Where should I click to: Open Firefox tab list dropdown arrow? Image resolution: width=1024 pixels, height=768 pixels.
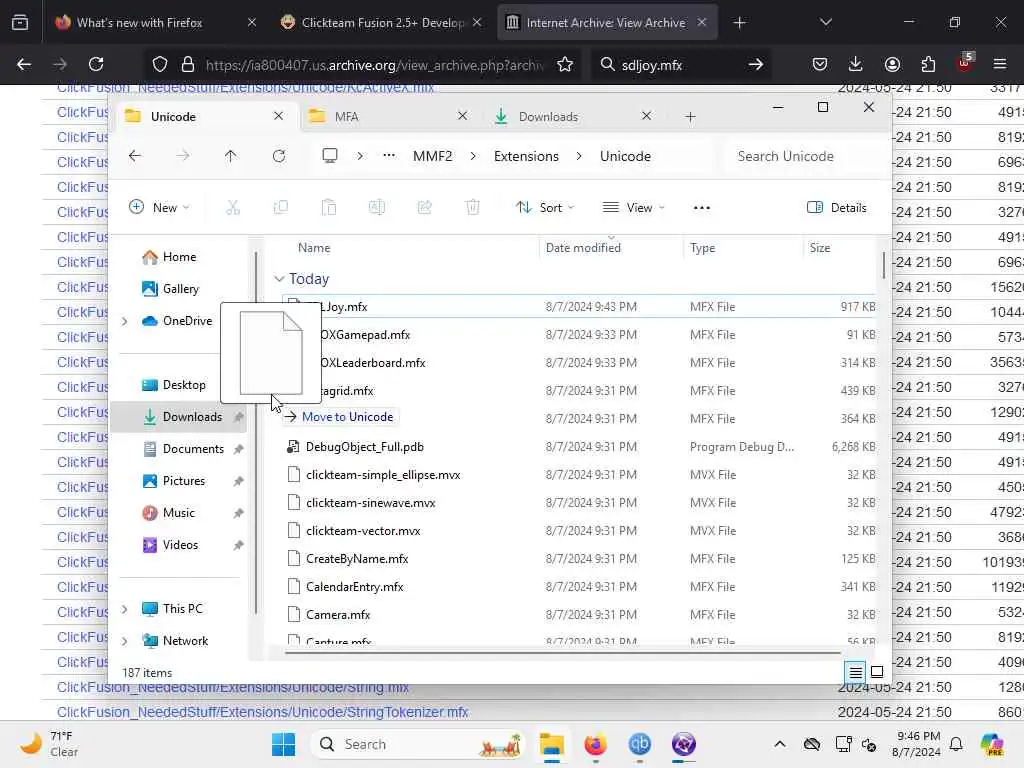click(825, 22)
